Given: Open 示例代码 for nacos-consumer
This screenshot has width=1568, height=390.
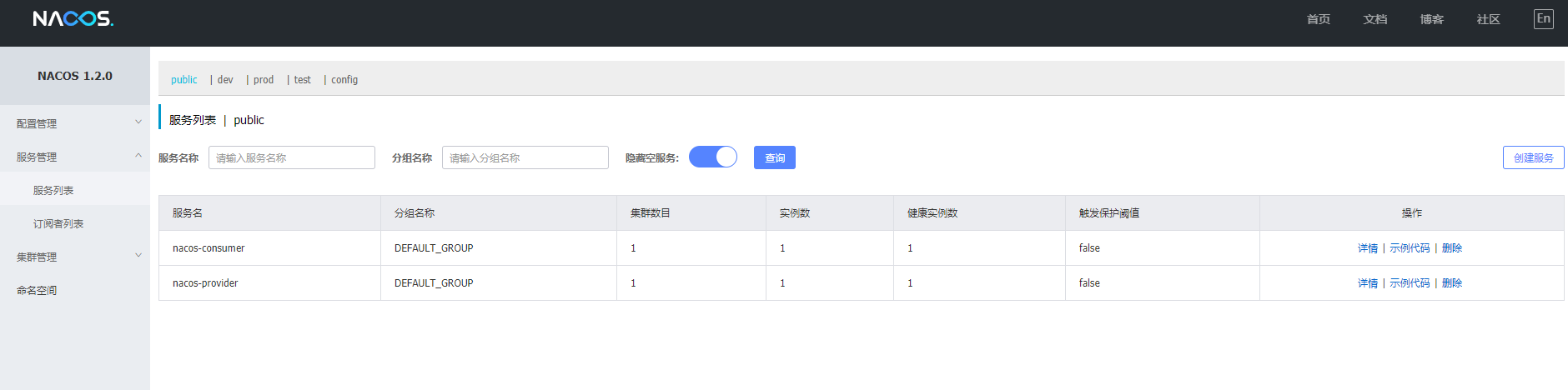Looking at the screenshot, I should 1410,248.
